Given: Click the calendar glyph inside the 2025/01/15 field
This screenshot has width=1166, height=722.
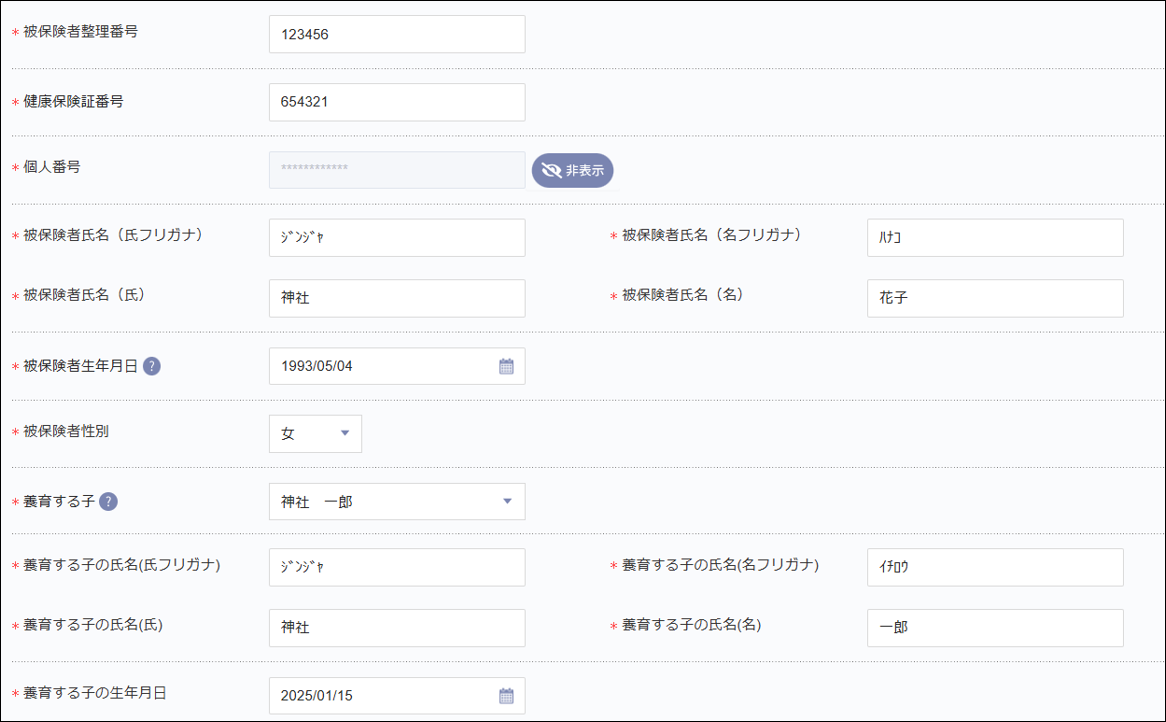Looking at the screenshot, I should coord(508,696).
